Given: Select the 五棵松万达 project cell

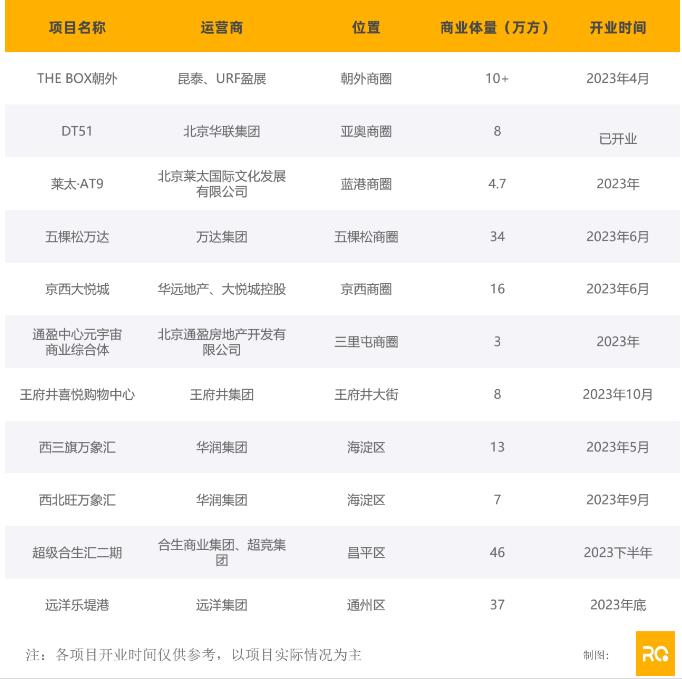Looking at the screenshot, I should point(77,237).
